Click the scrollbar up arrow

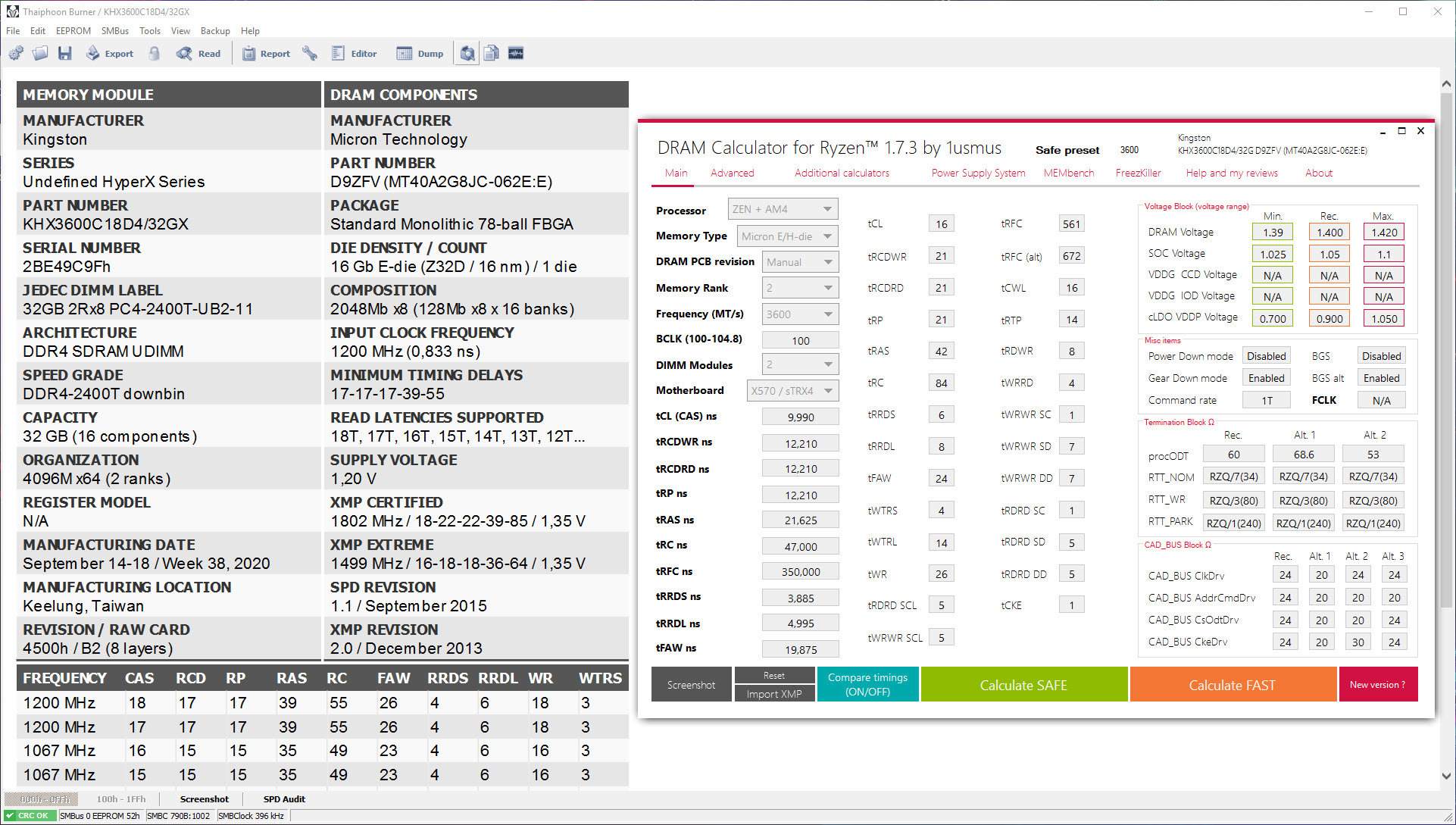point(1446,84)
